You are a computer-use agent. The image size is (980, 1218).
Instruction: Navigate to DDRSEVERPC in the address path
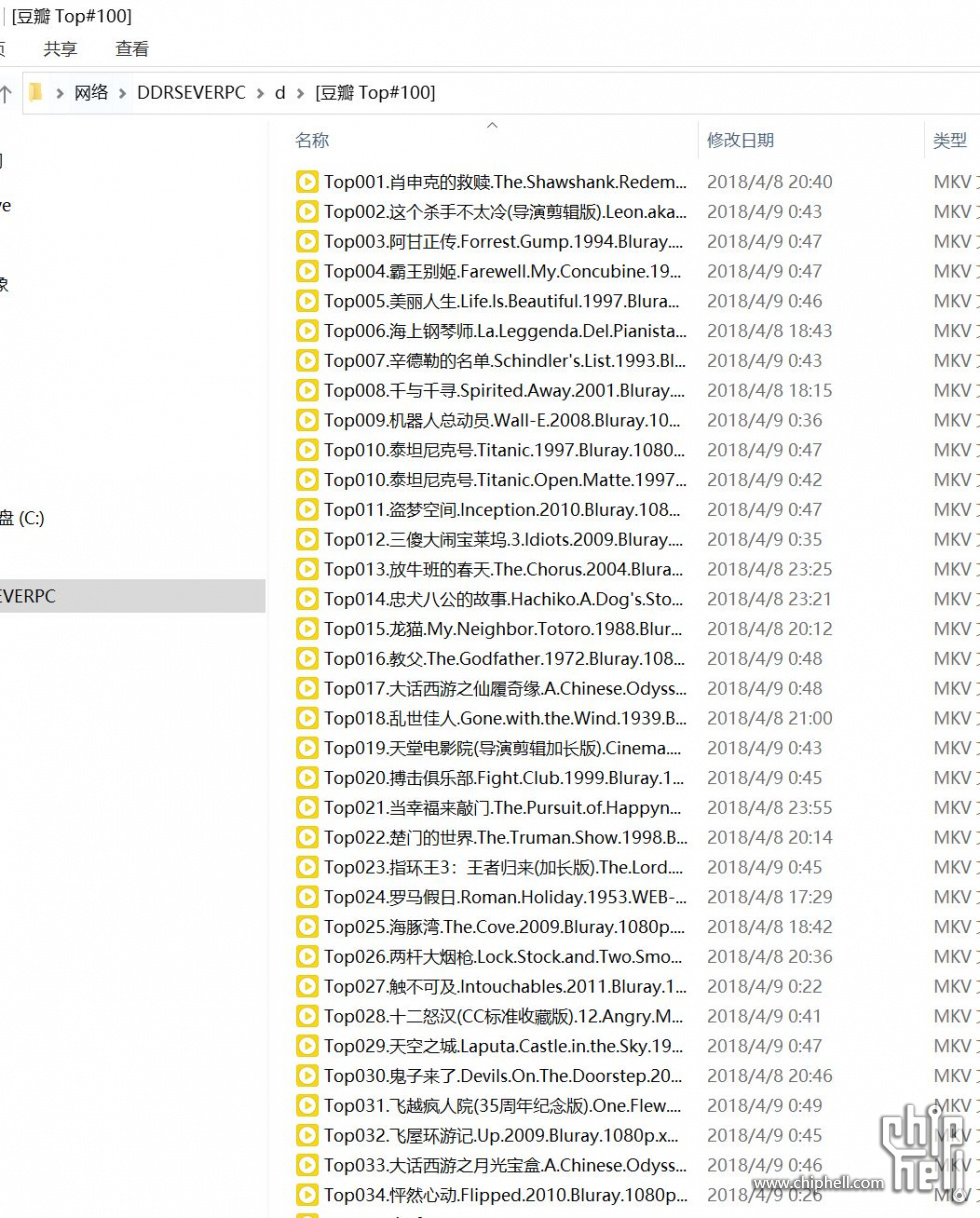coord(191,92)
